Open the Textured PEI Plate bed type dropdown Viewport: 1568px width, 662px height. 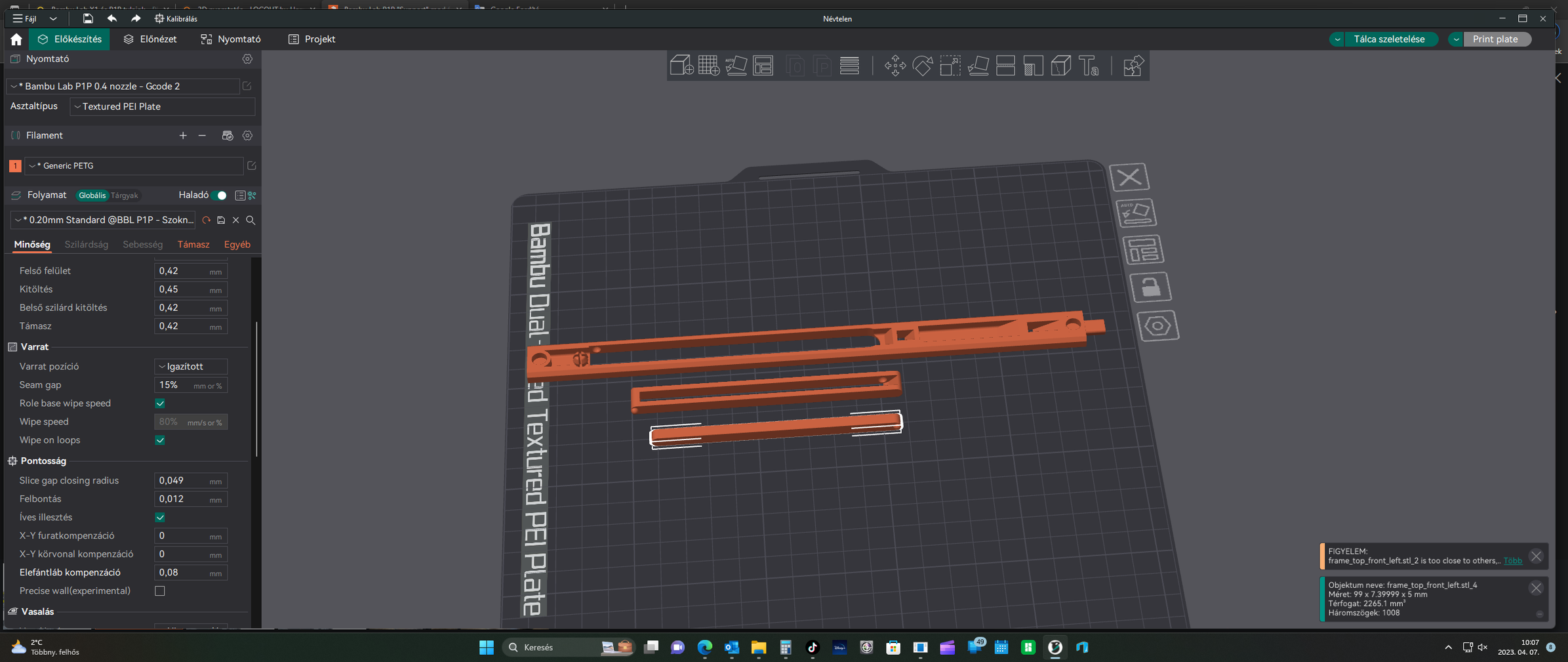[x=162, y=106]
